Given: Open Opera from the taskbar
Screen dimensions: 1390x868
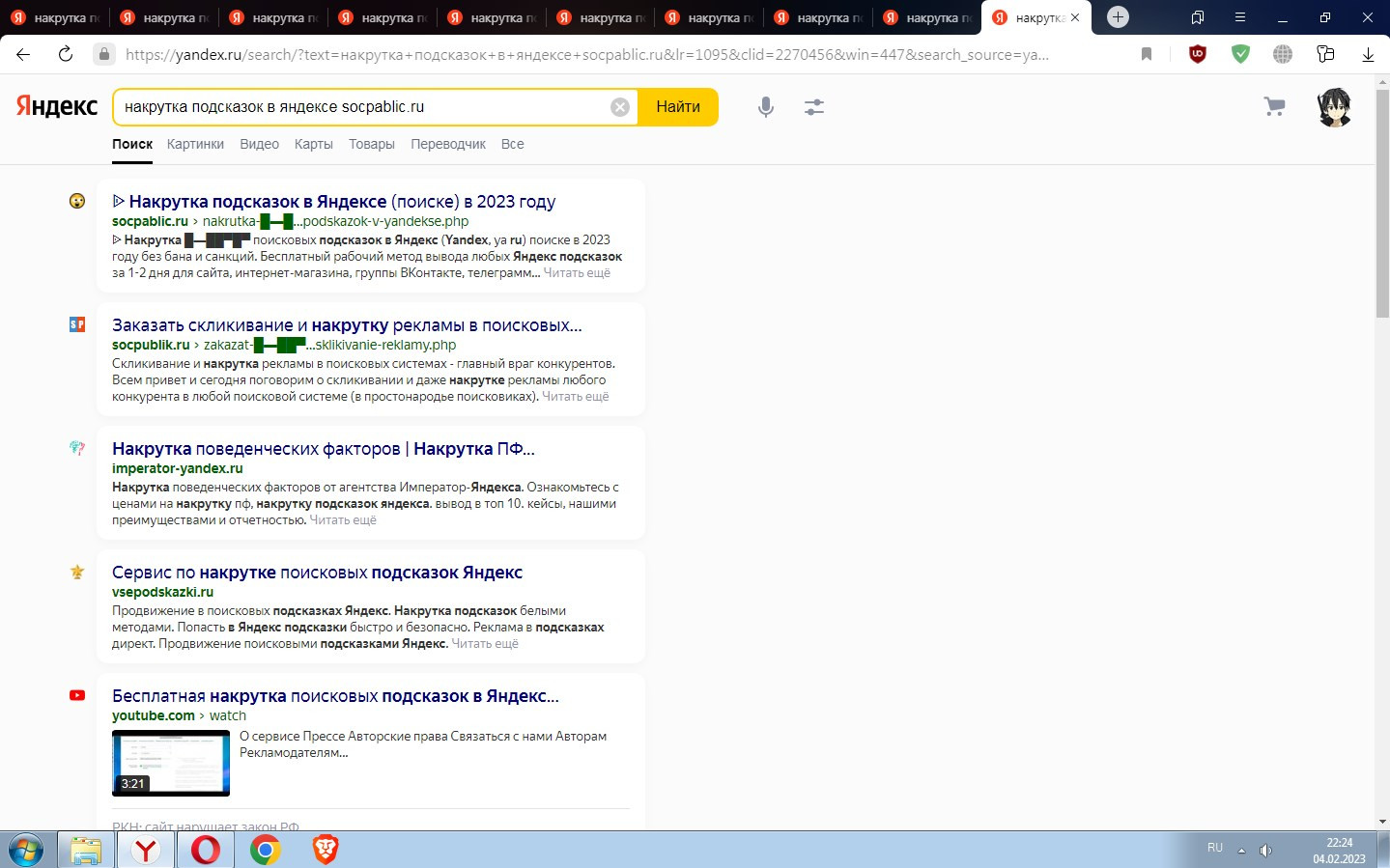Looking at the screenshot, I should pyautogui.click(x=205, y=850).
